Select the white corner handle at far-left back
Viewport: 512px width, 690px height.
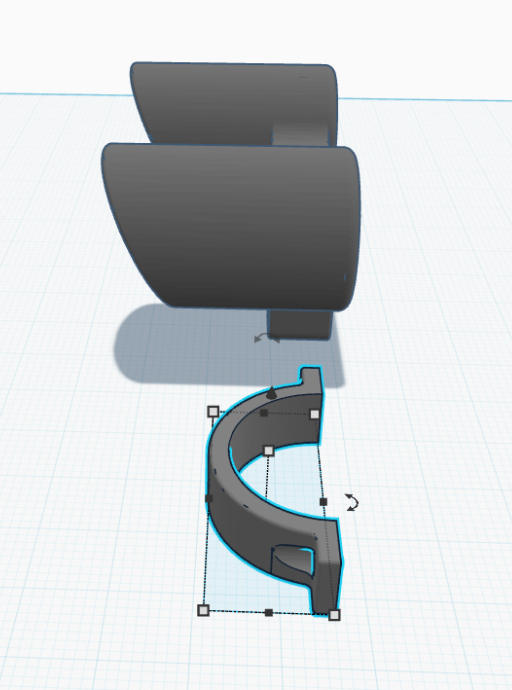(x=213, y=412)
